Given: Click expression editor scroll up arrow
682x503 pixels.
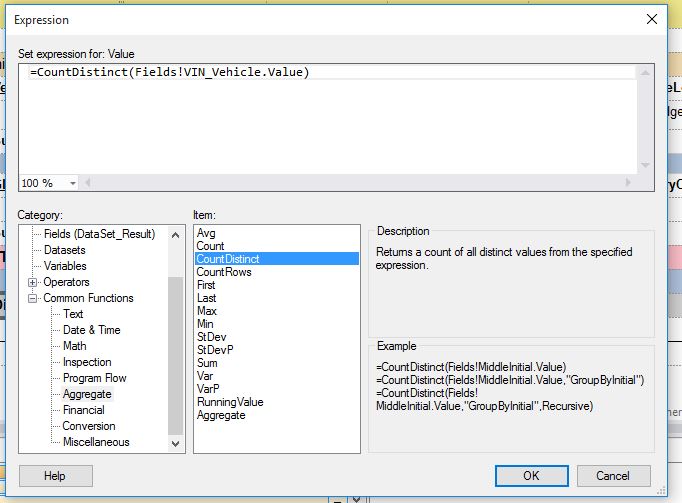Looking at the screenshot, I should pyautogui.click(x=645, y=73).
